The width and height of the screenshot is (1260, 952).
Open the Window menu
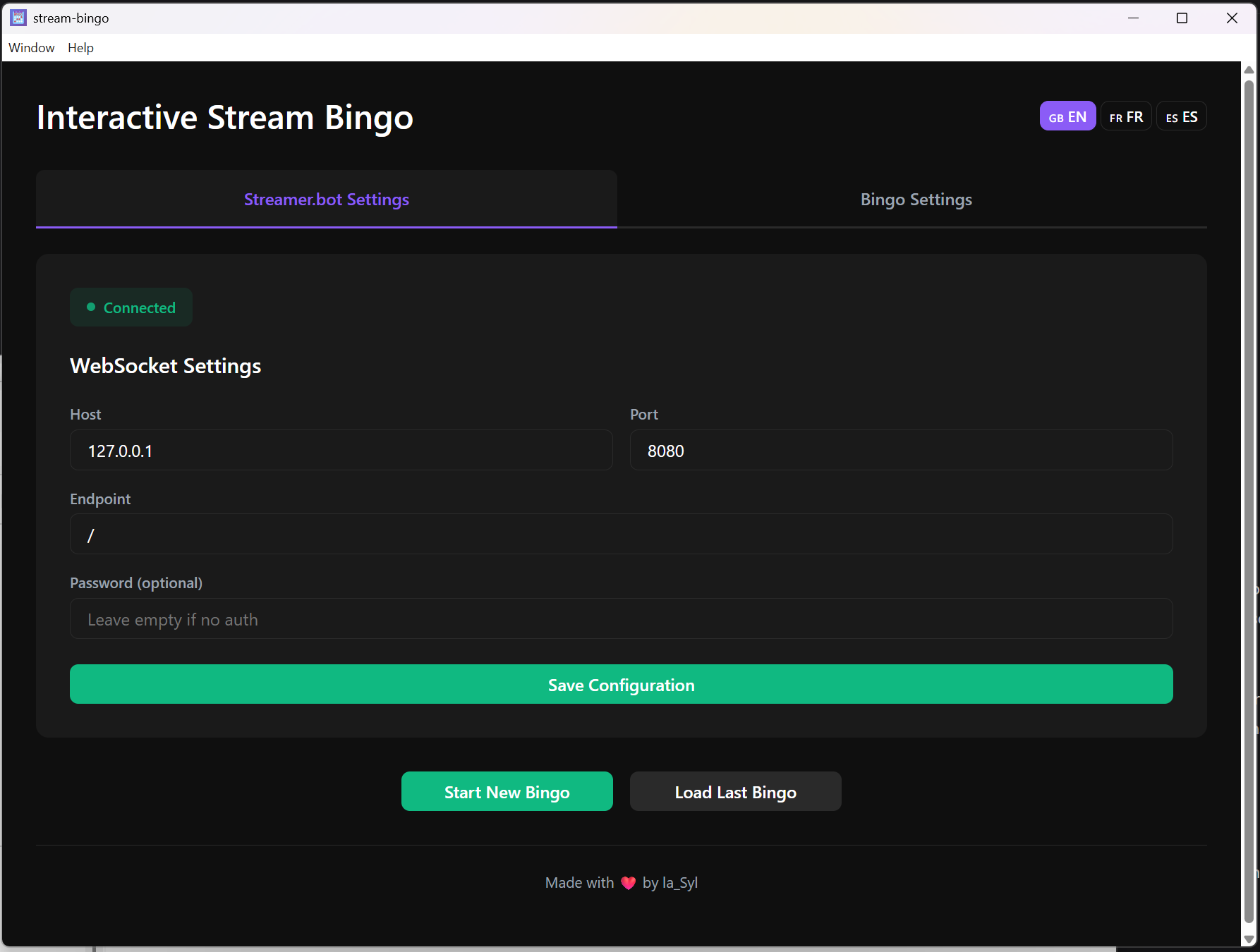point(32,48)
